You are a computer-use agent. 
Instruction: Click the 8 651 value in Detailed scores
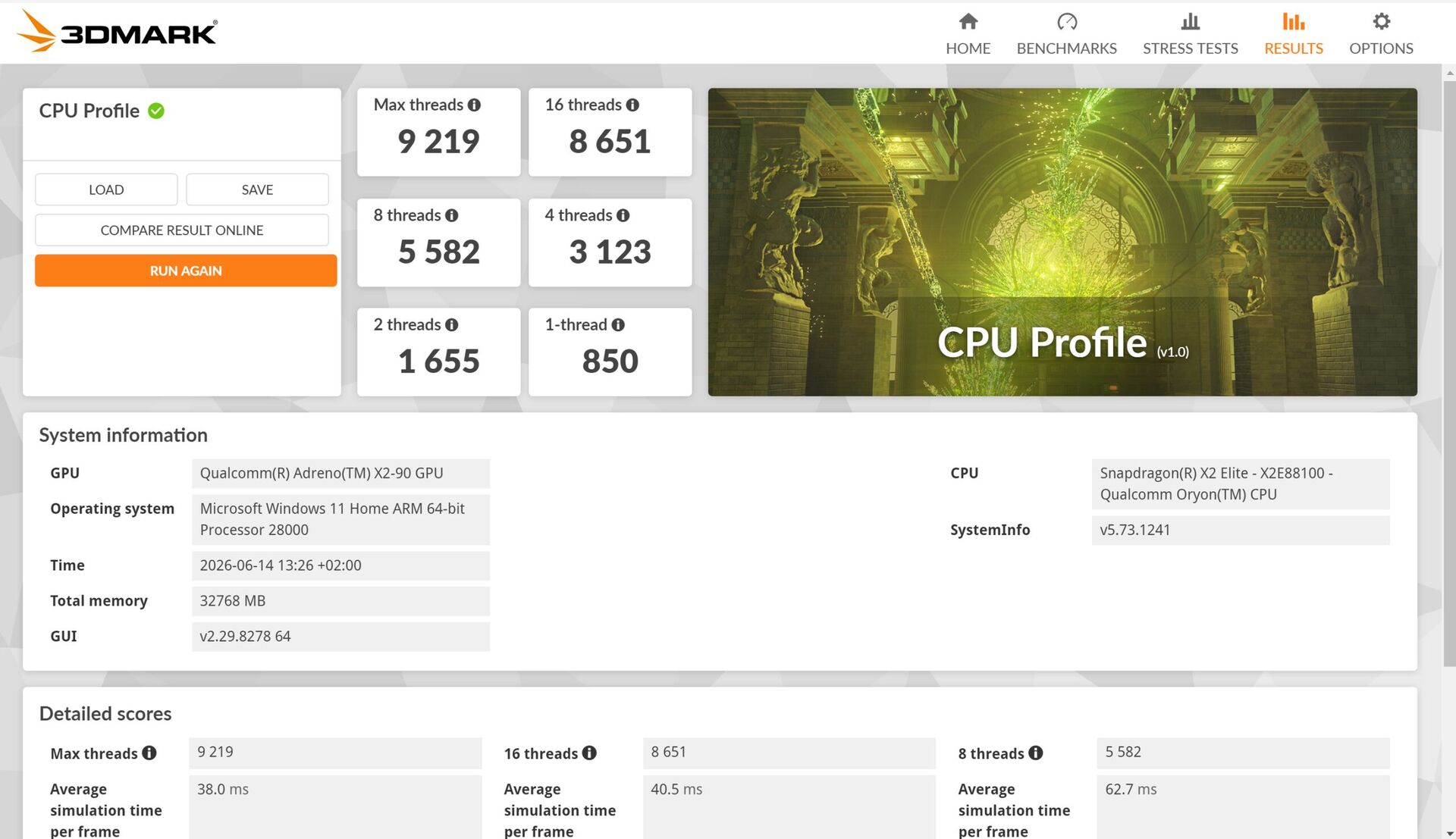coord(789,753)
